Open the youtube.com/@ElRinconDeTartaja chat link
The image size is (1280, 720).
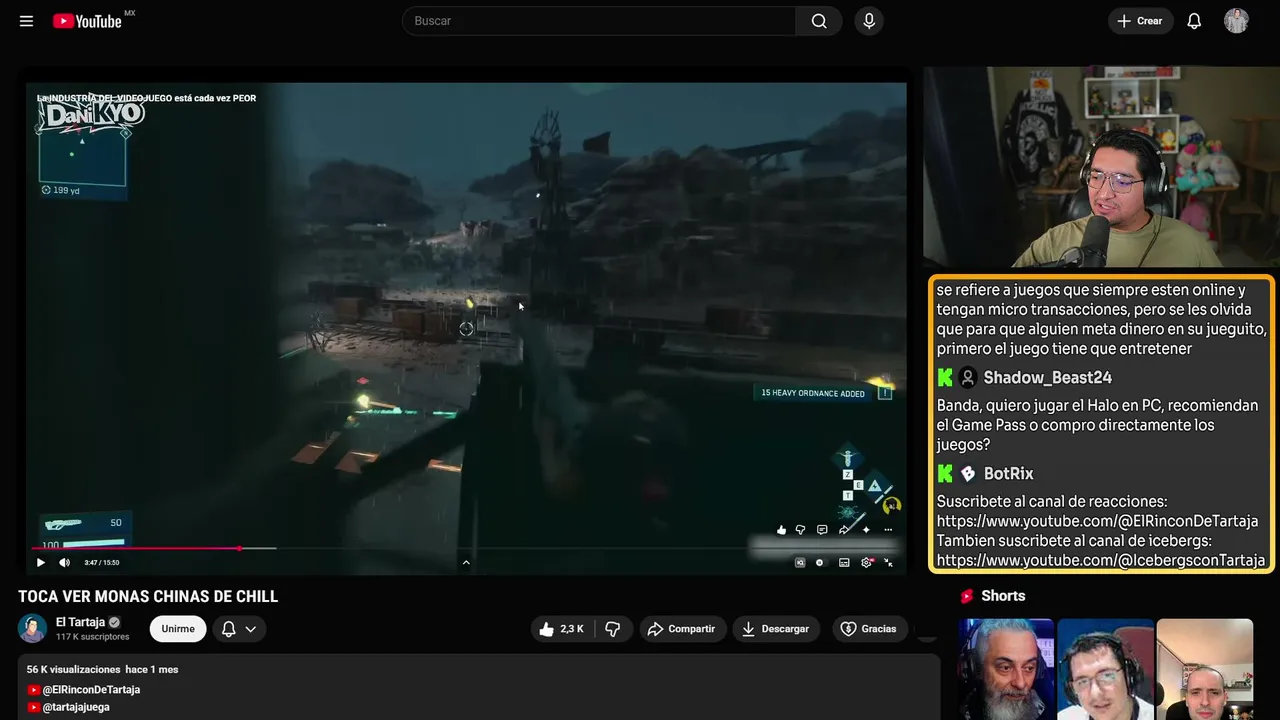coord(1097,521)
